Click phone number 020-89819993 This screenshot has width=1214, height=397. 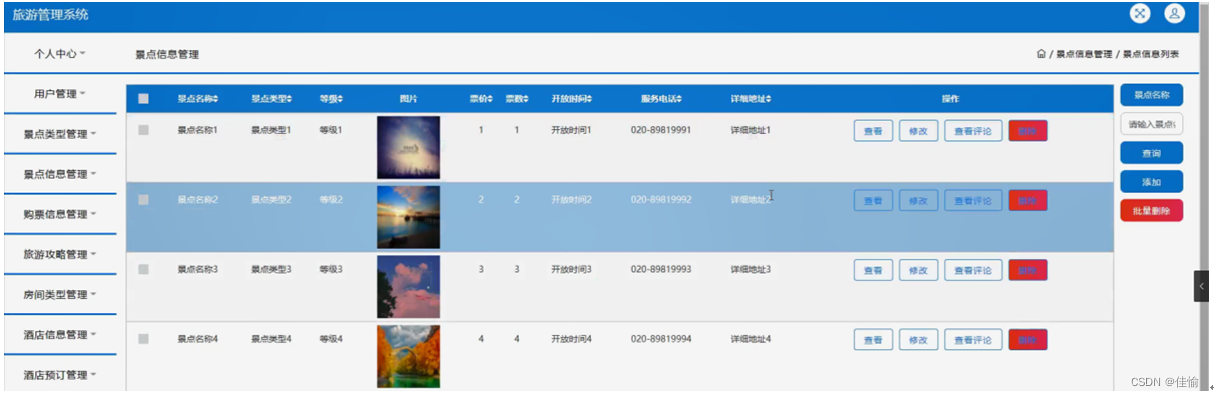pos(661,270)
